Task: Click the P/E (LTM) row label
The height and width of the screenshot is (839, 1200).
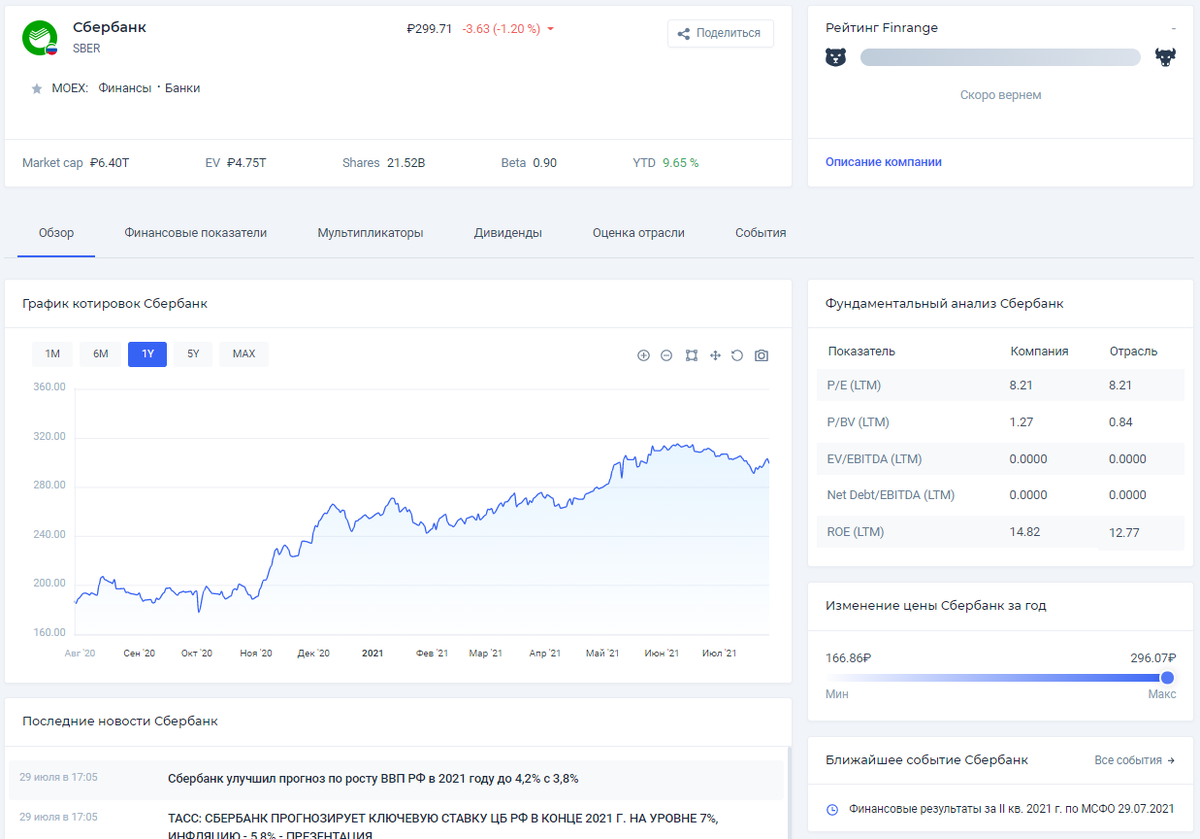Action: 854,385
